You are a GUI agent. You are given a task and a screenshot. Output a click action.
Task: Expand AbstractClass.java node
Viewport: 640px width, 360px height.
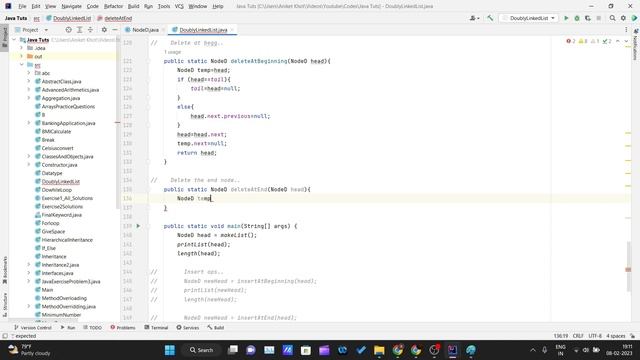pos(29,81)
